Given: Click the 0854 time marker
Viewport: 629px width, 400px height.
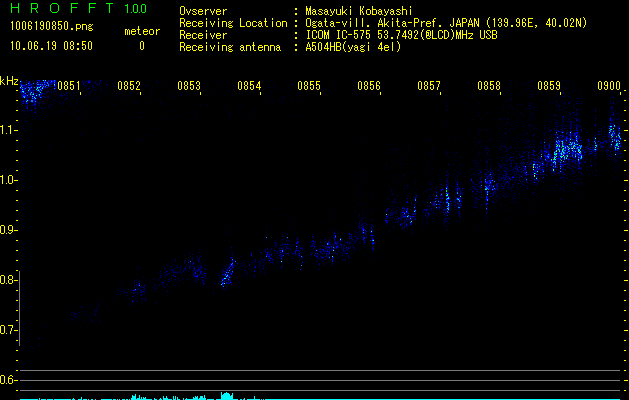Looking at the screenshot, I should [x=249, y=86].
